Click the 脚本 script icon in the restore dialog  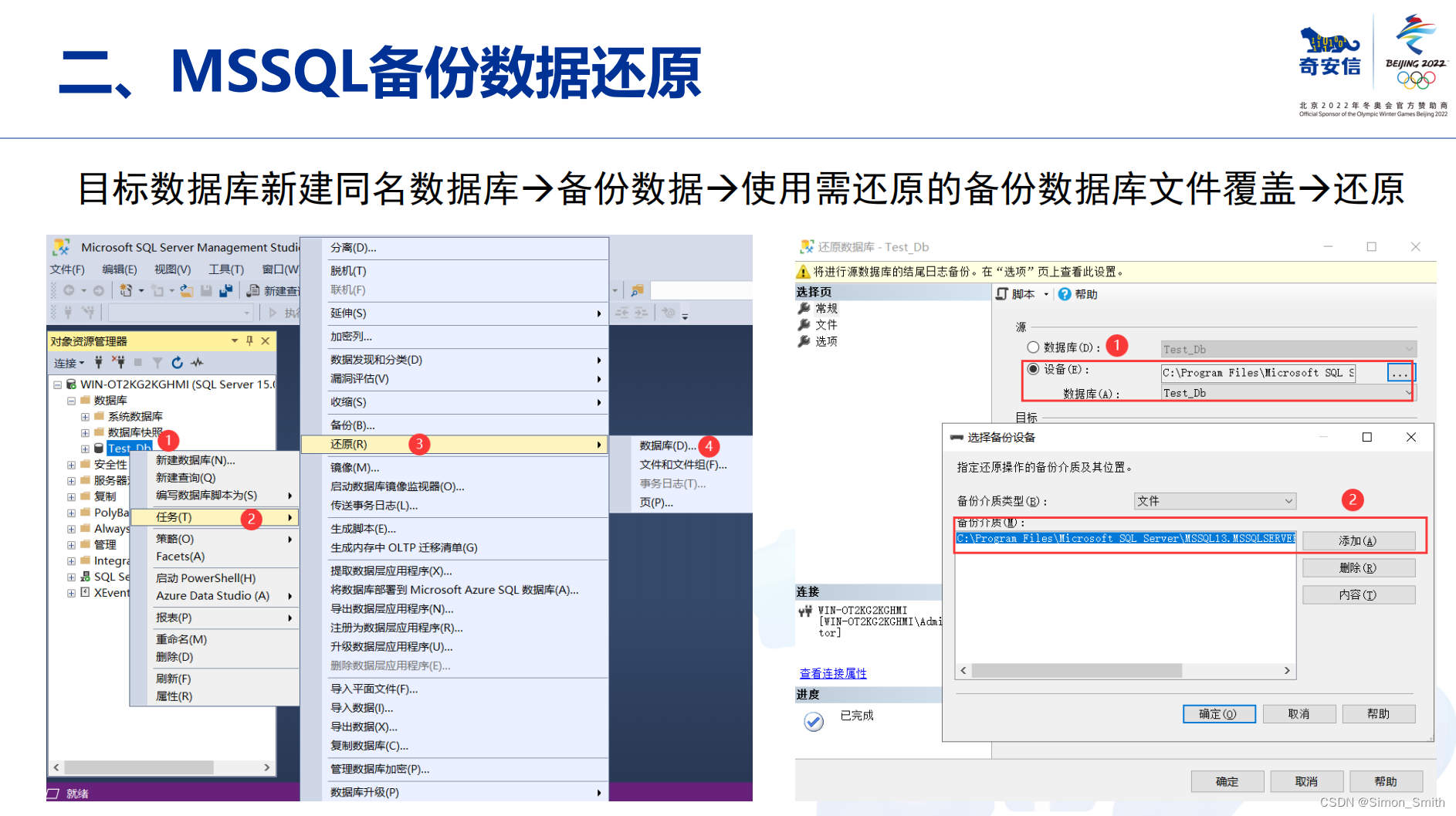(1003, 294)
